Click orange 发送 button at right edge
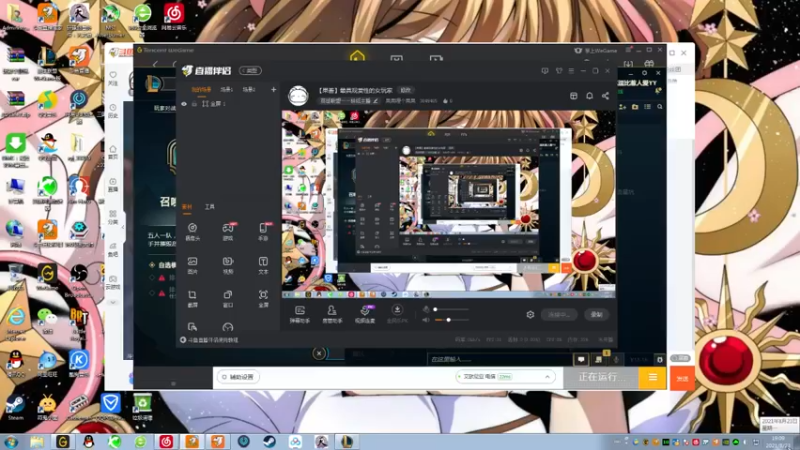 click(682, 379)
